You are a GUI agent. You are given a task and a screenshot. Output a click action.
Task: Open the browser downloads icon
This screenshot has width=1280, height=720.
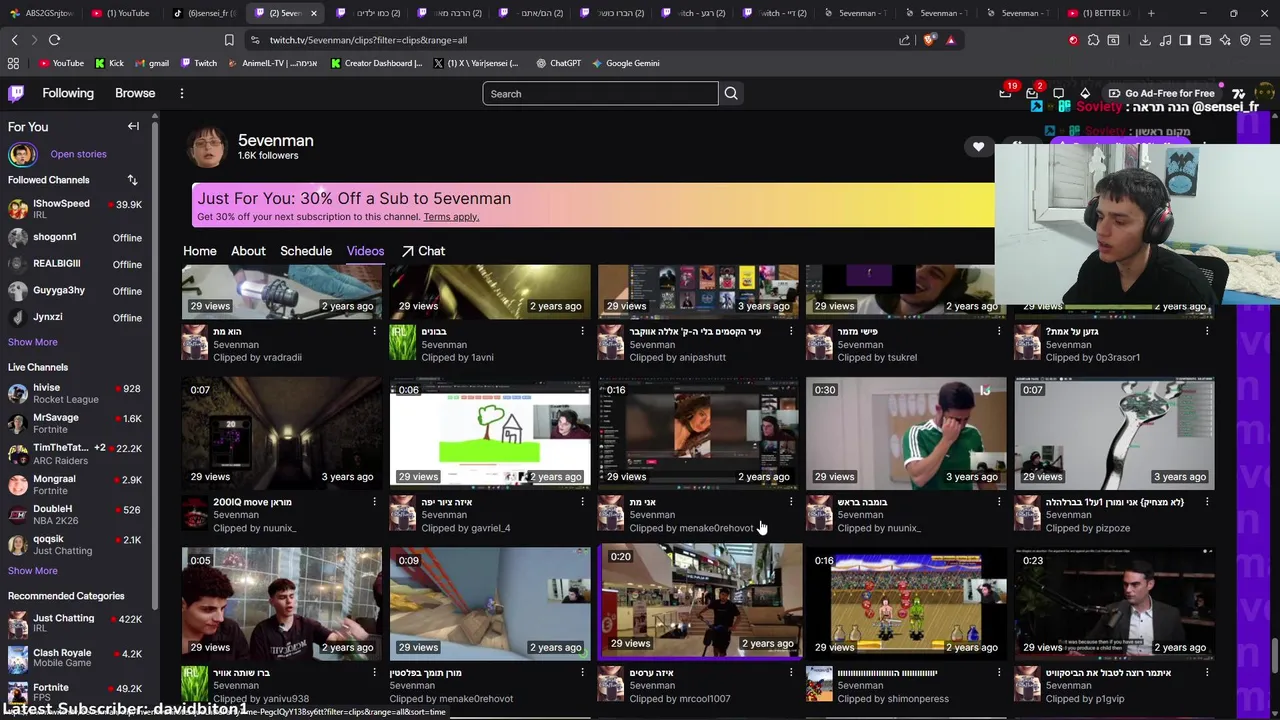1145,40
